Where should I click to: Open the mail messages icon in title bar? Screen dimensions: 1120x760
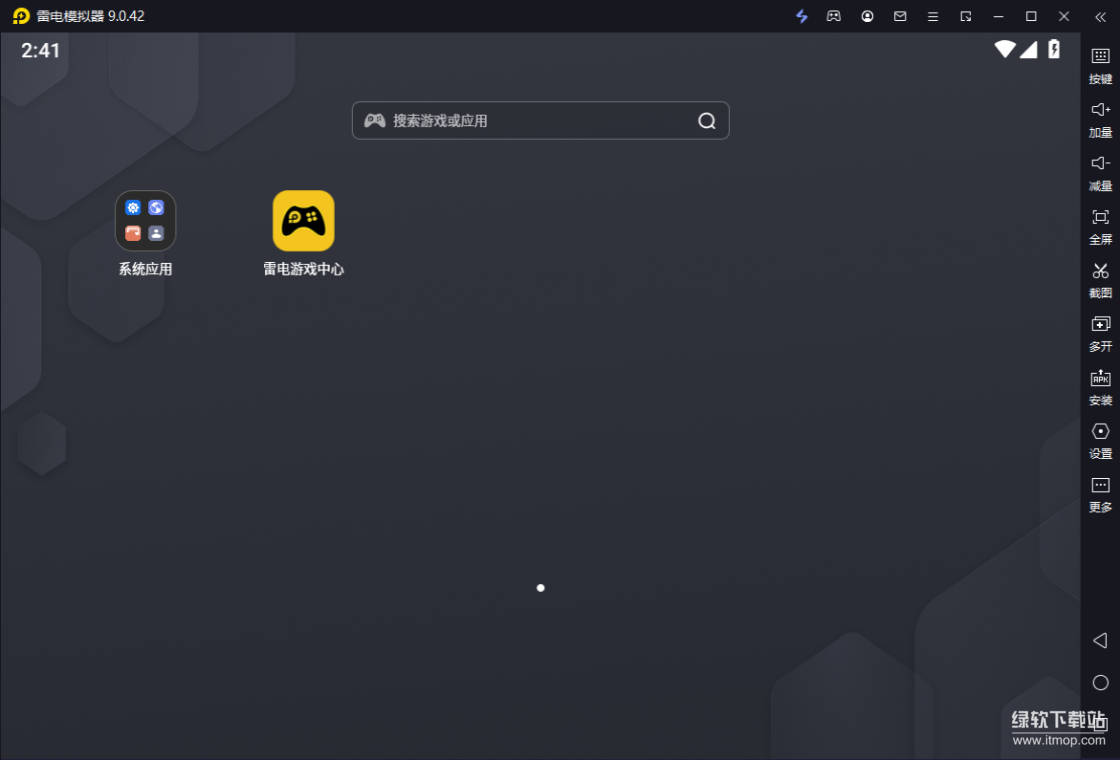point(900,16)
